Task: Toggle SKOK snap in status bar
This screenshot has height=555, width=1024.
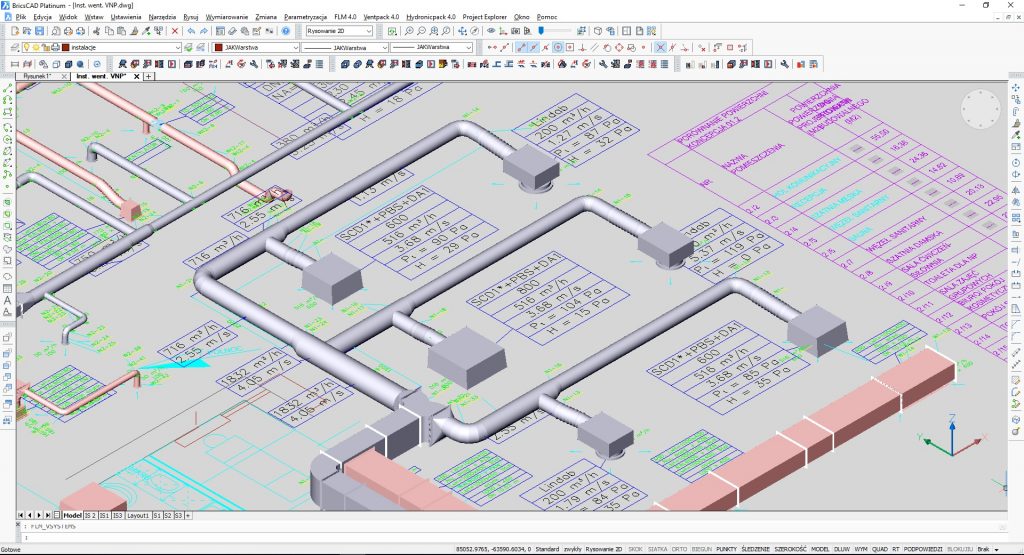Action: (635, 549)
